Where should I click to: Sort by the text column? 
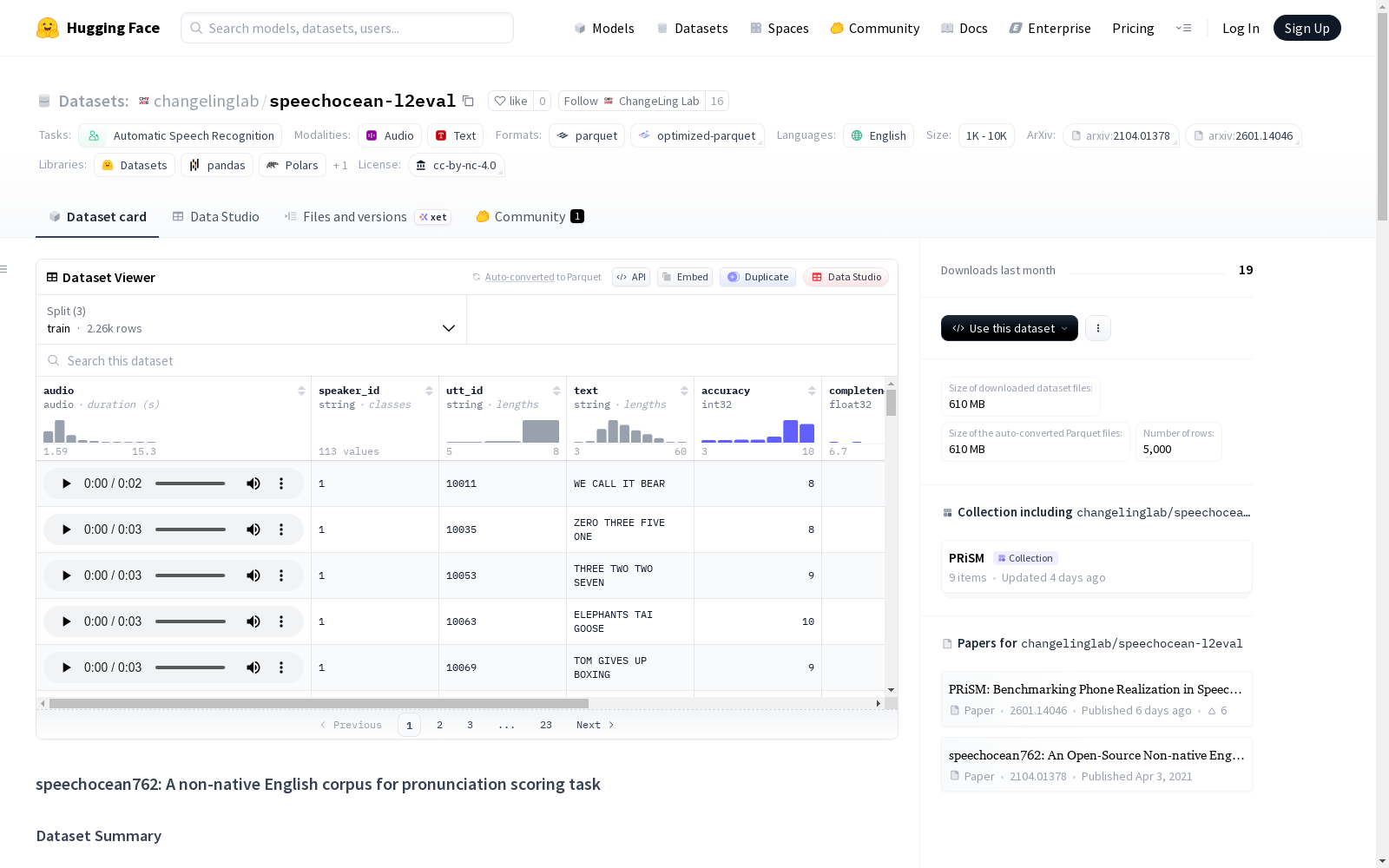(x=684, y=391)
